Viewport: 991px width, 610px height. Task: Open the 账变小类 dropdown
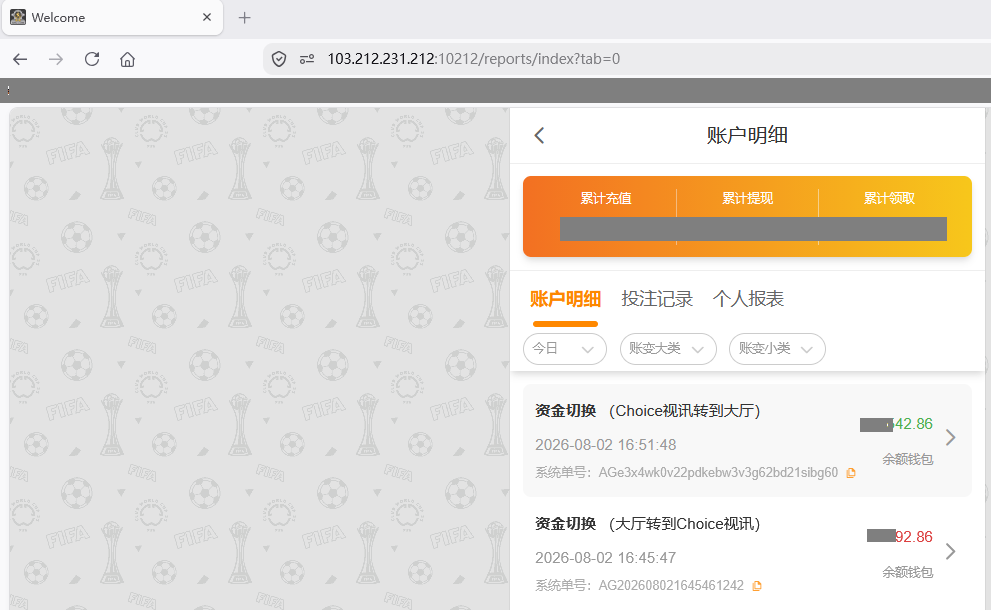pyautogui.click(x=777, y=349)
